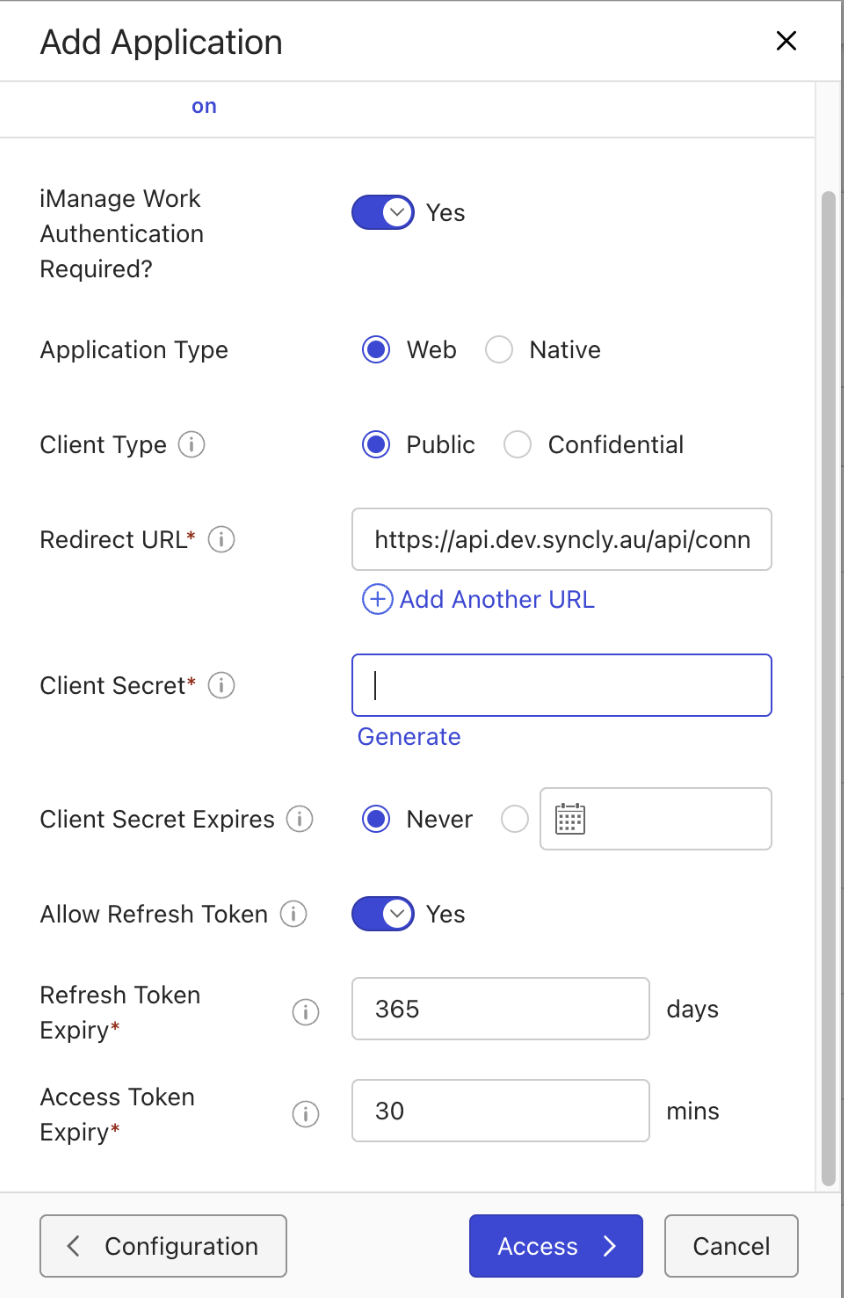
Task: Open the Refresh Token Expiry info tooltip
Action: (305, 1012)
